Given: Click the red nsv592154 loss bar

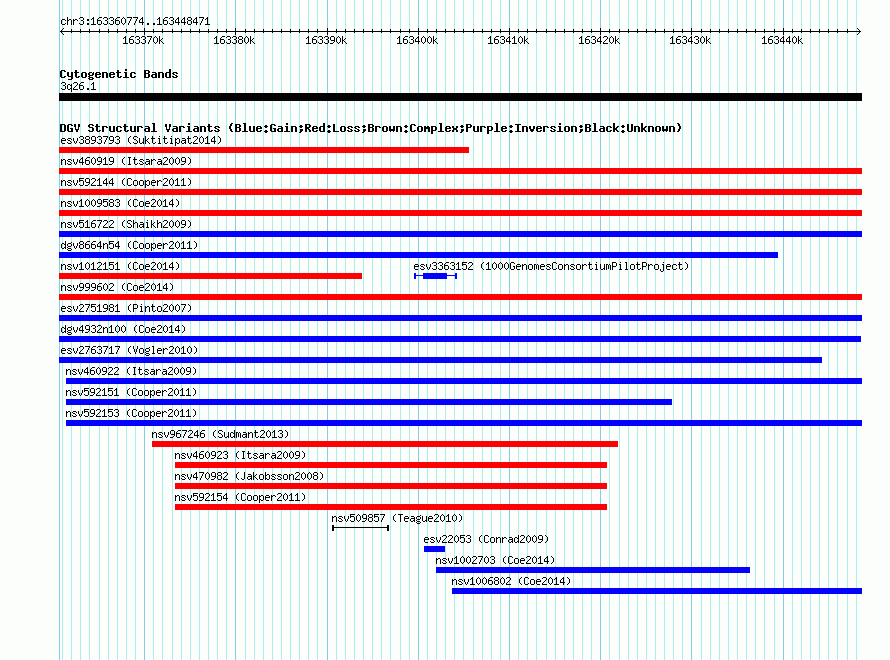Looking at the screenshot, I should click(x=391, y=507).
